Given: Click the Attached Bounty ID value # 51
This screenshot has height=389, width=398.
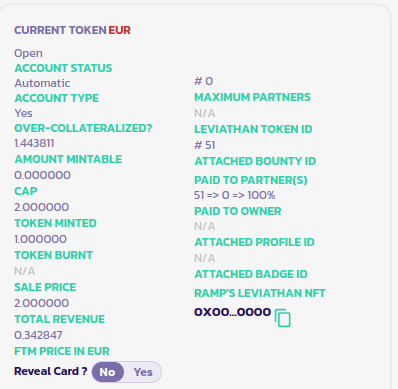Looking at the screenshot, I should 205,145.
